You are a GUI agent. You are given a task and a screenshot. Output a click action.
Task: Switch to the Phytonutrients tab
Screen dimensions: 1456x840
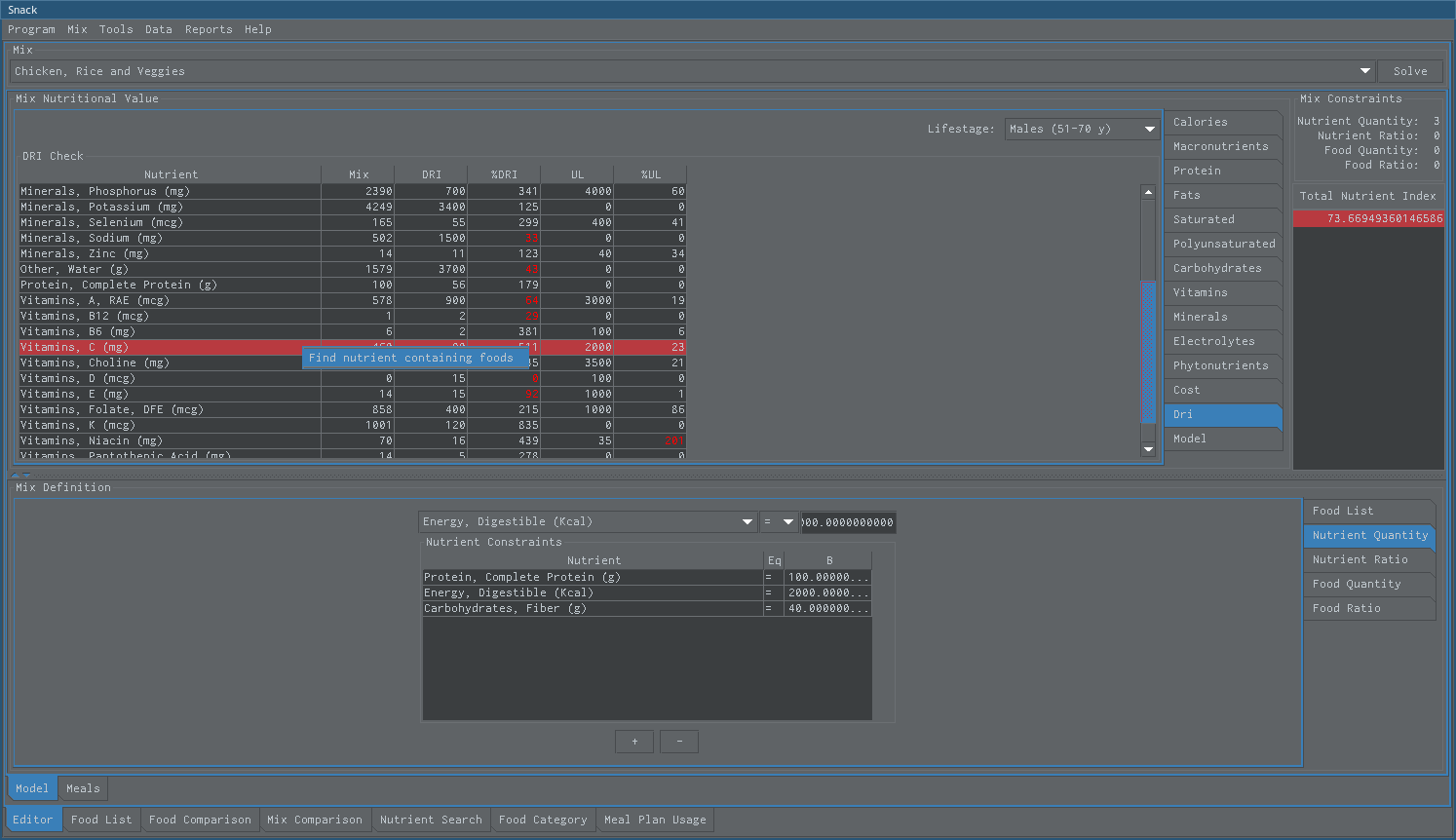[1223, 365]
